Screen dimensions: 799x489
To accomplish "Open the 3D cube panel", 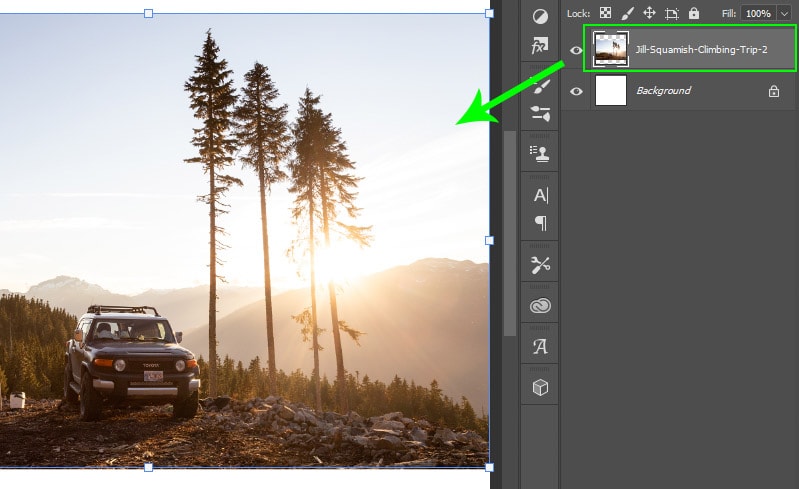I will point(540,388).
